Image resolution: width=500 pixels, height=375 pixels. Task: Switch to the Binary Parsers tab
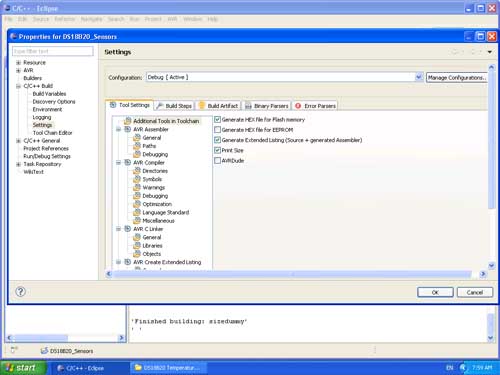267,106
